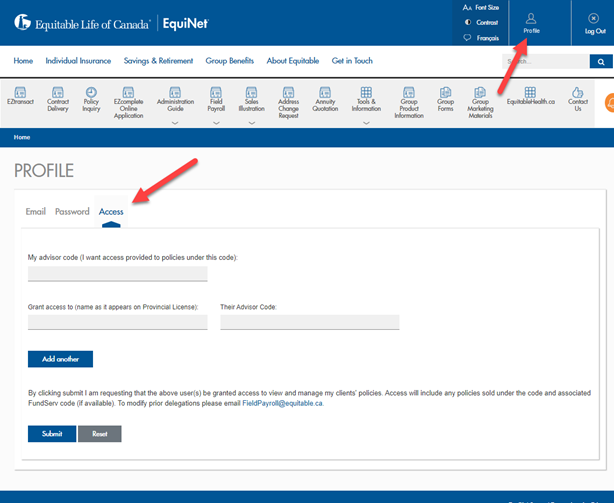This screenshot has height=503, width=614.
Task: Expand the Sales Illustration chevron
Action: click(x=252, y=123)
